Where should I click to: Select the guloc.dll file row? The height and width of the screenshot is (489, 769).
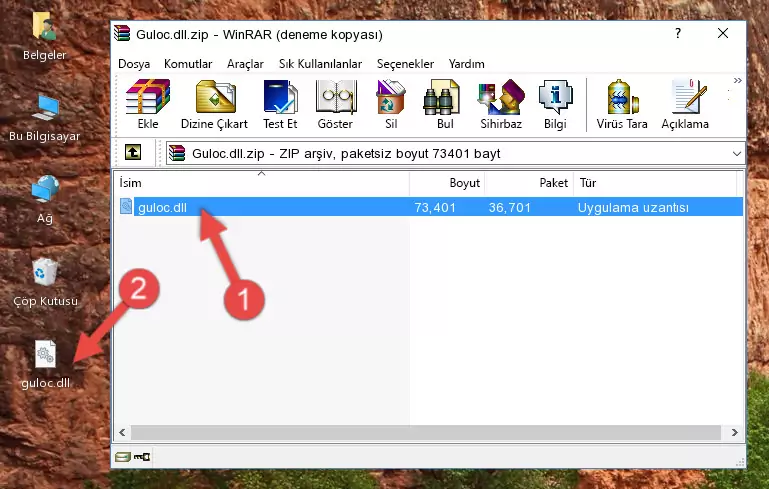tap(431, 207)
